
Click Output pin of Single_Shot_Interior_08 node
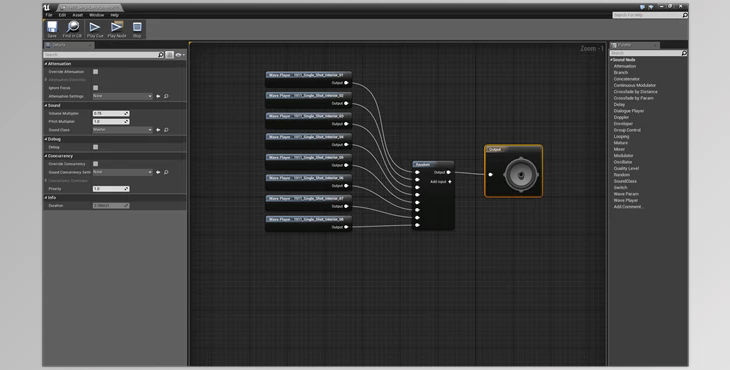point(346,227)
